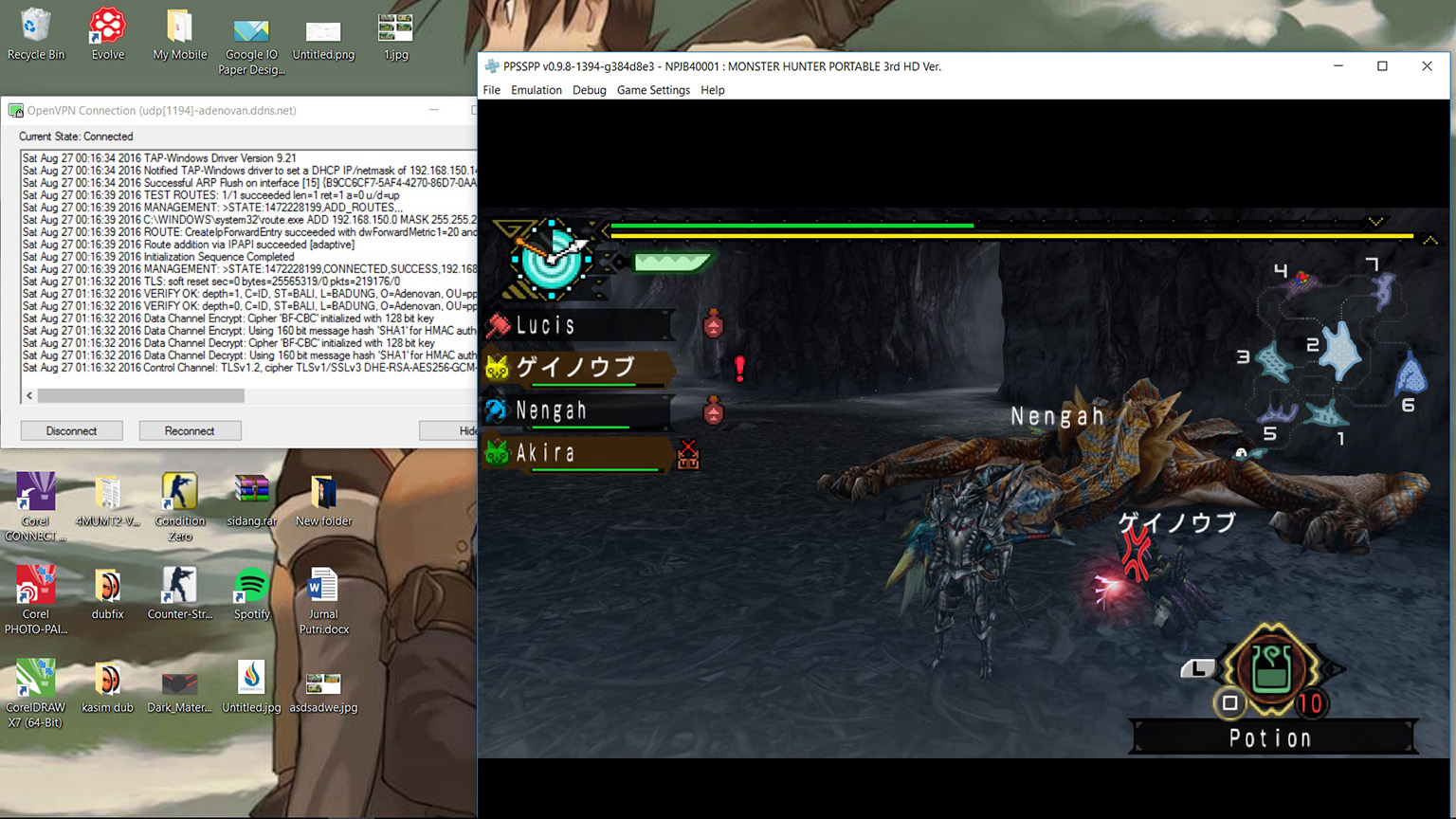Click the log scrollbar left arrow
This screenshot has height=819, width=1456.
29,395
